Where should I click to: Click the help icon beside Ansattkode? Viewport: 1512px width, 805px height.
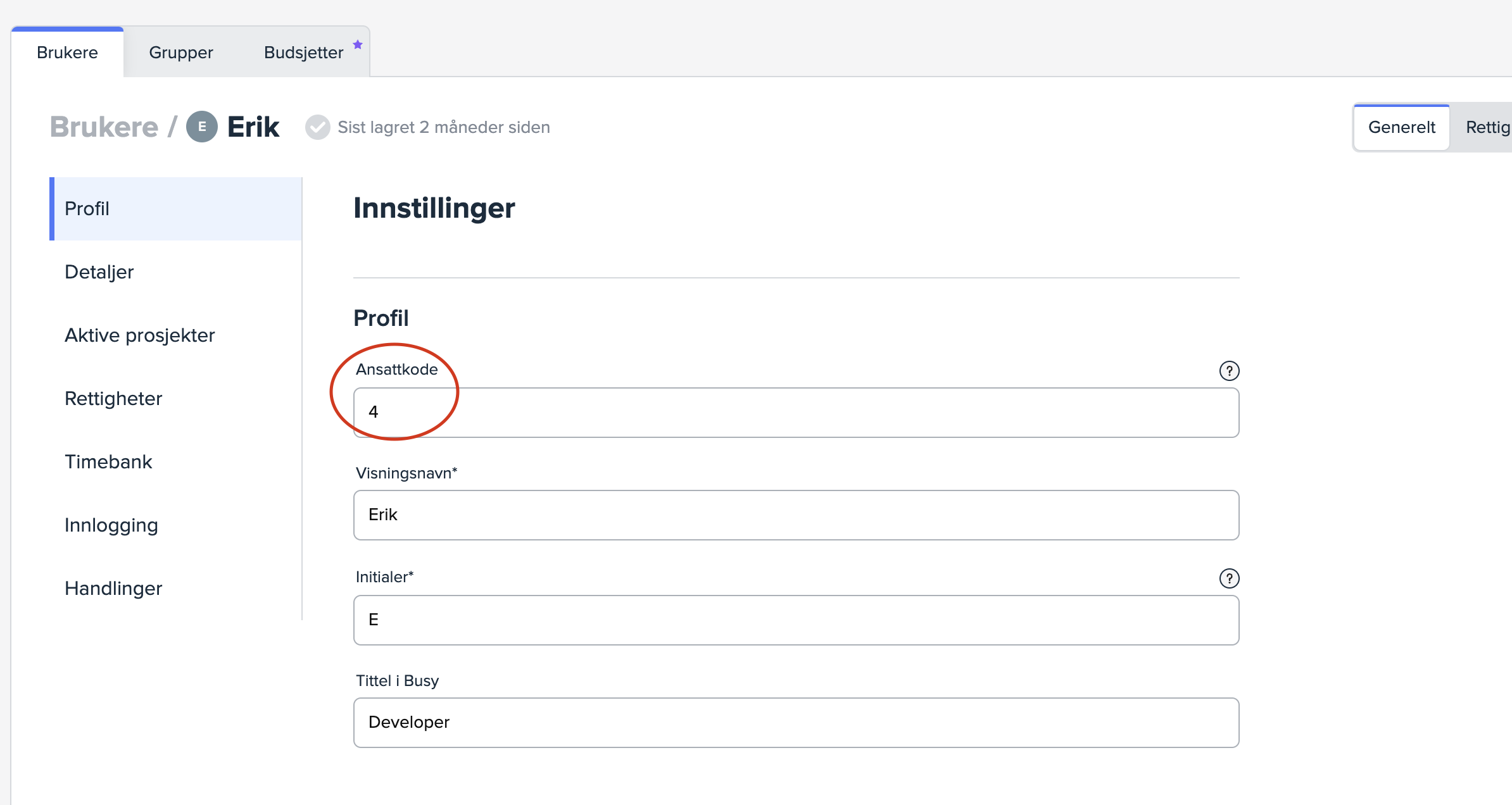1229,371
